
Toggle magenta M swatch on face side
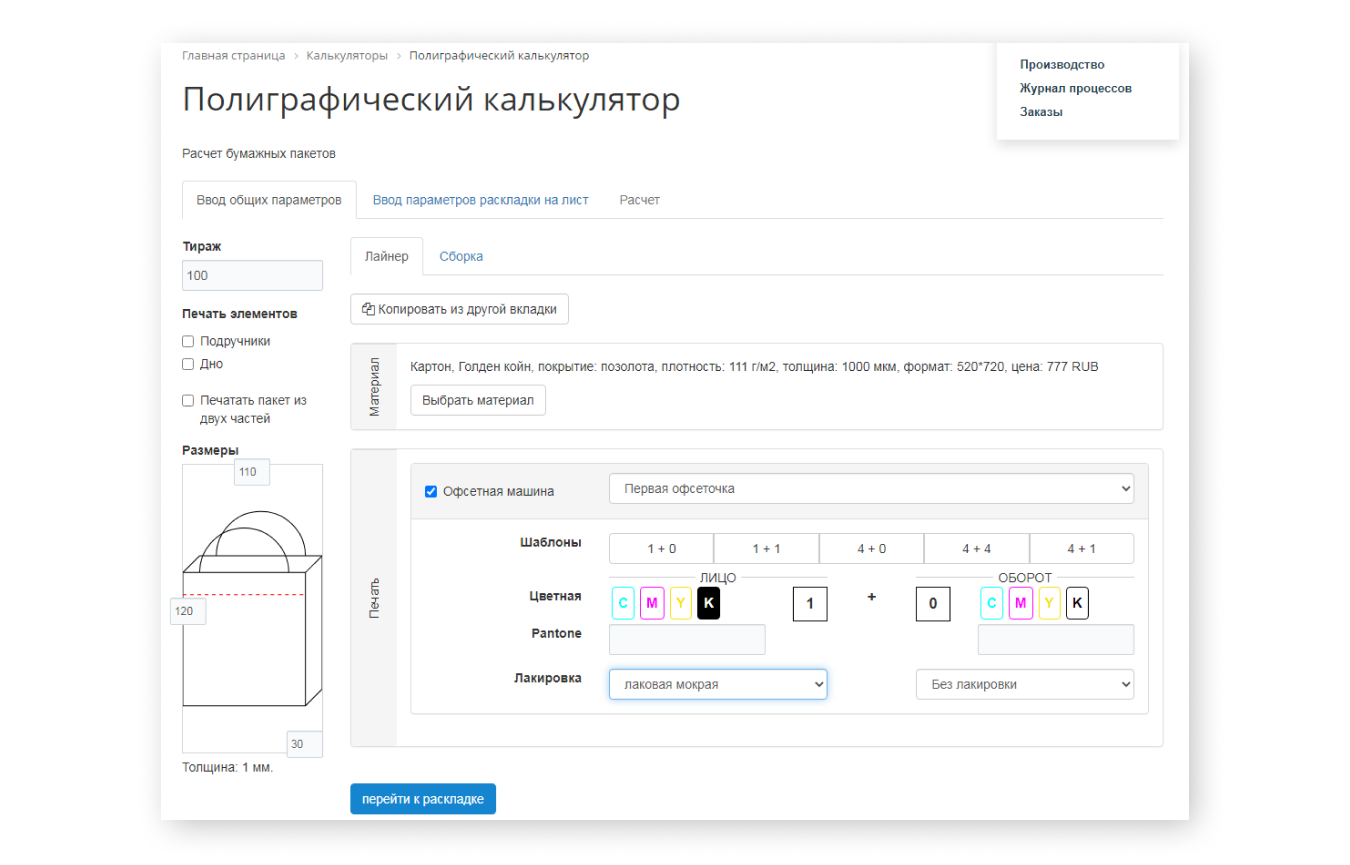(652, 603)
